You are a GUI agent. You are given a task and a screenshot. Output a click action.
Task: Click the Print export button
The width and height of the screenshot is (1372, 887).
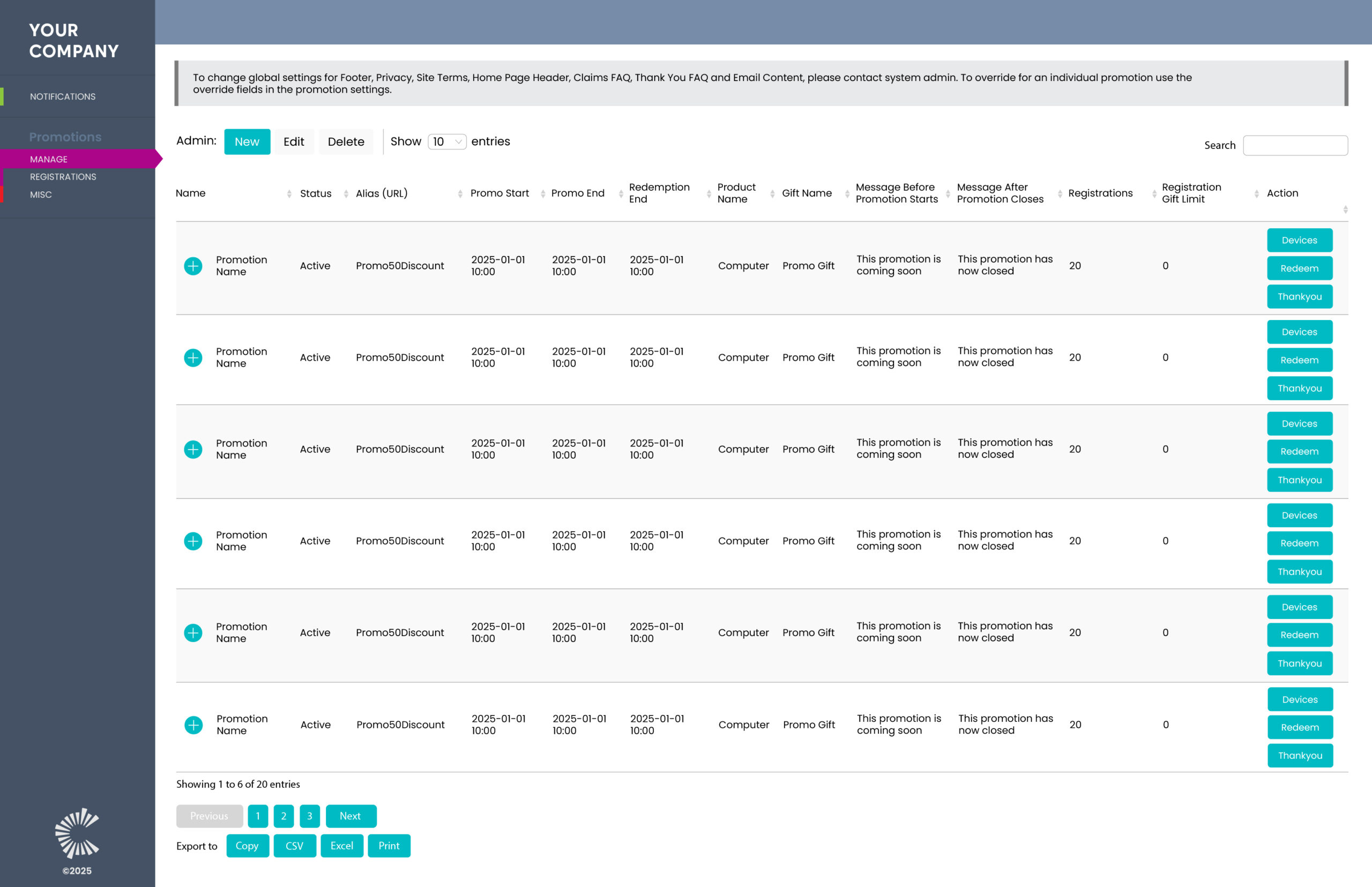click(x=389, y=846)
